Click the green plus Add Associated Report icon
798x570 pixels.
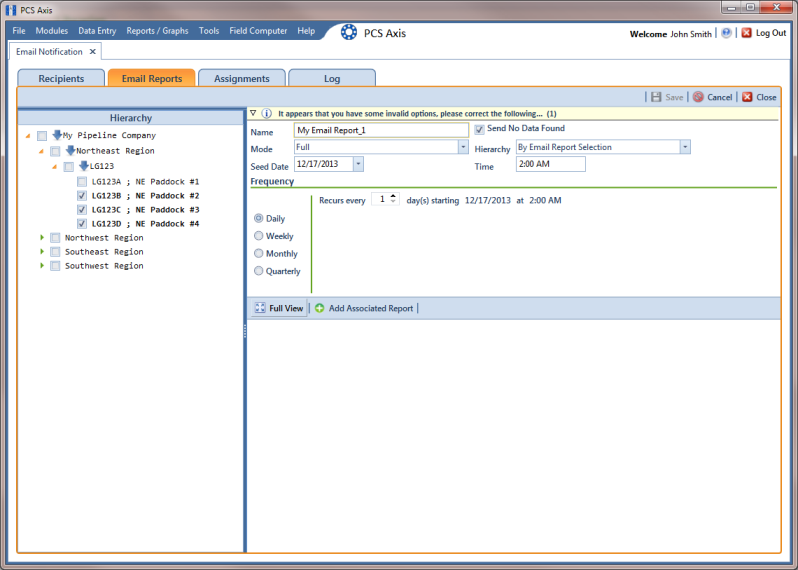click(320, 308)
